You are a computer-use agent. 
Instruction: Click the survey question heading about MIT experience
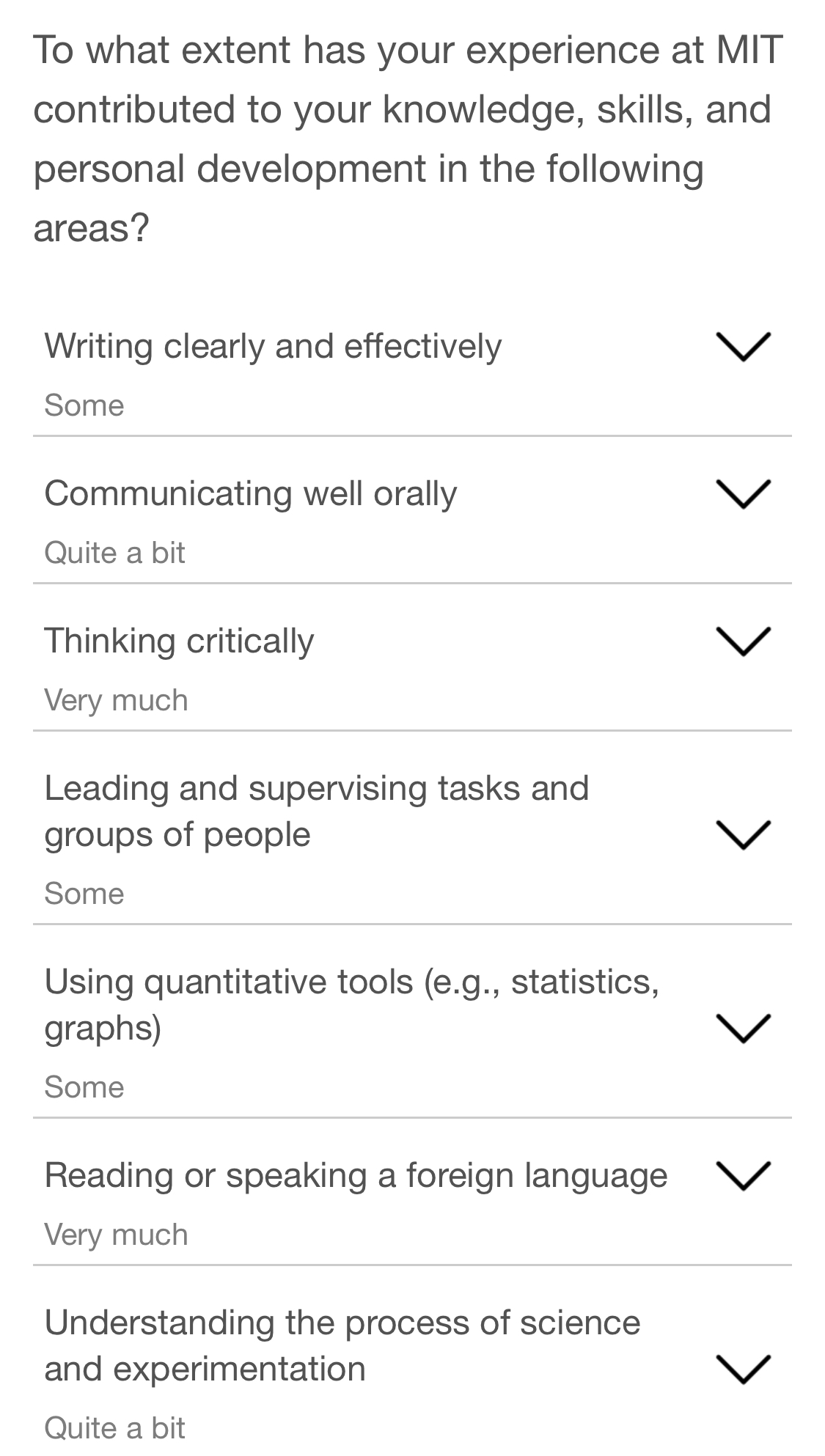click(407, 136)
